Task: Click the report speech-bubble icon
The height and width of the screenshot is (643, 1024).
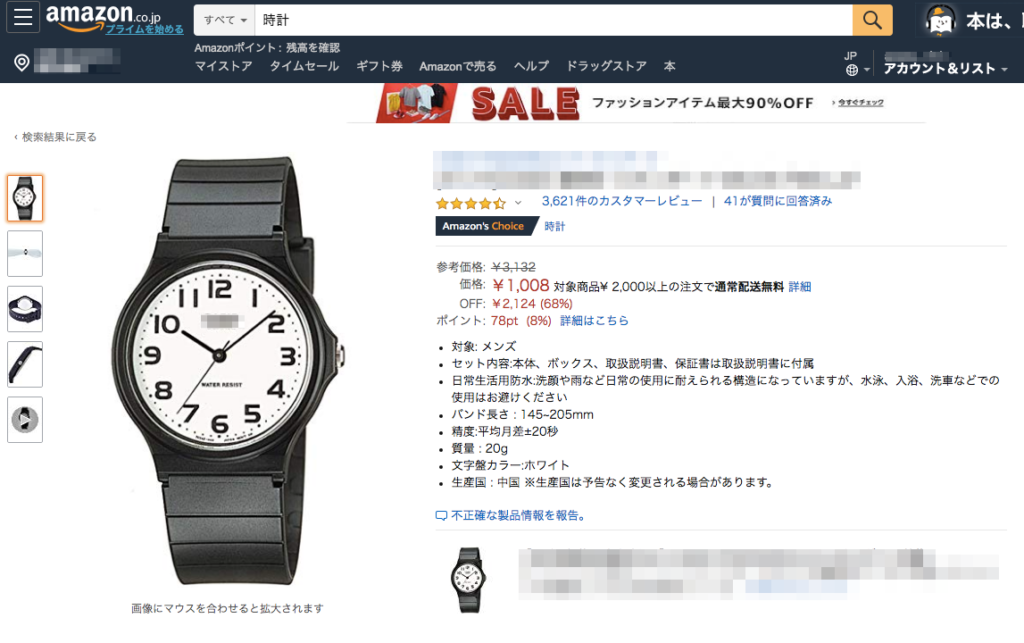Action: tap(441, 516)
